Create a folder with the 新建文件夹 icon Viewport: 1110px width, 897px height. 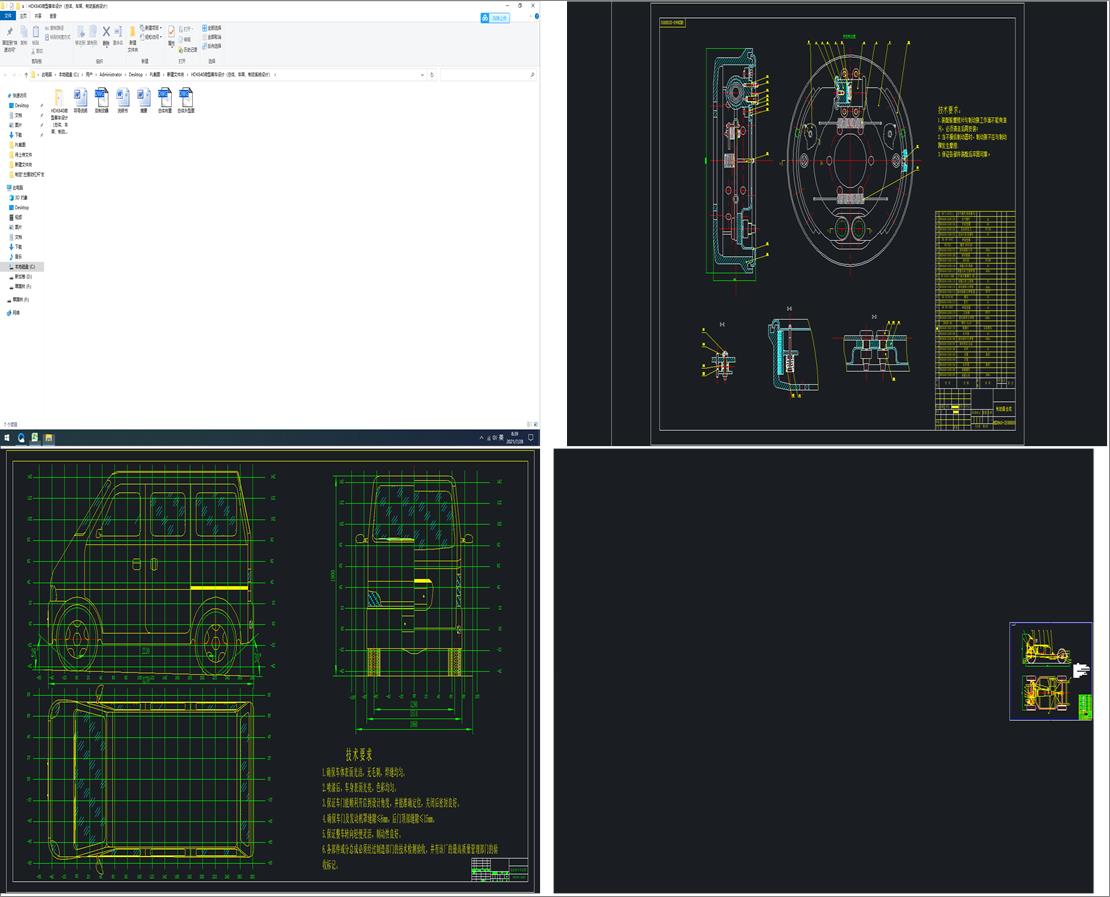point(133,35)
